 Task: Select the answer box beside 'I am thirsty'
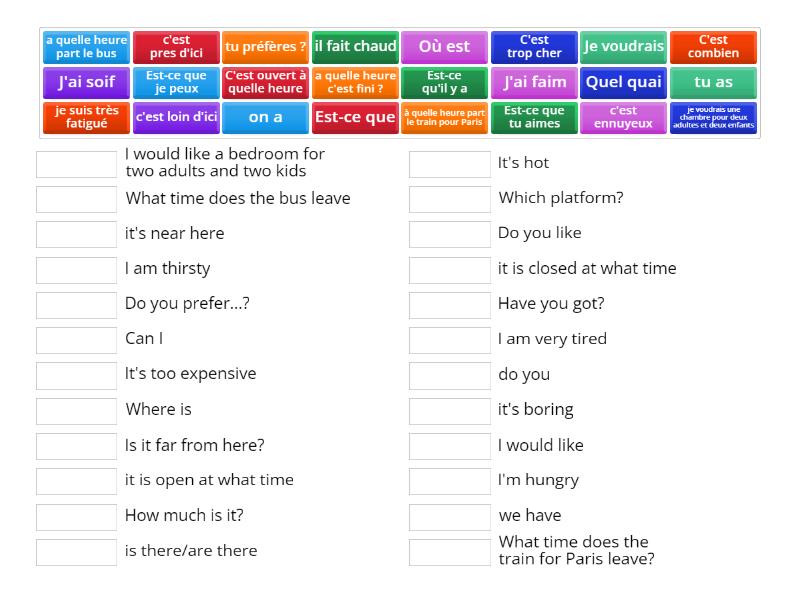[77, 268]
